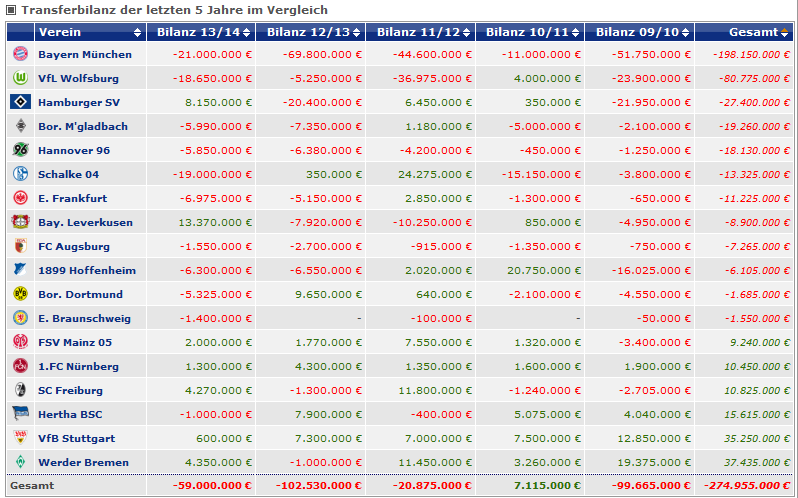The width and height of the screenshot is (798, 498).
Task: Open Bay. Leverkusen club link
Action: [86, 222]
